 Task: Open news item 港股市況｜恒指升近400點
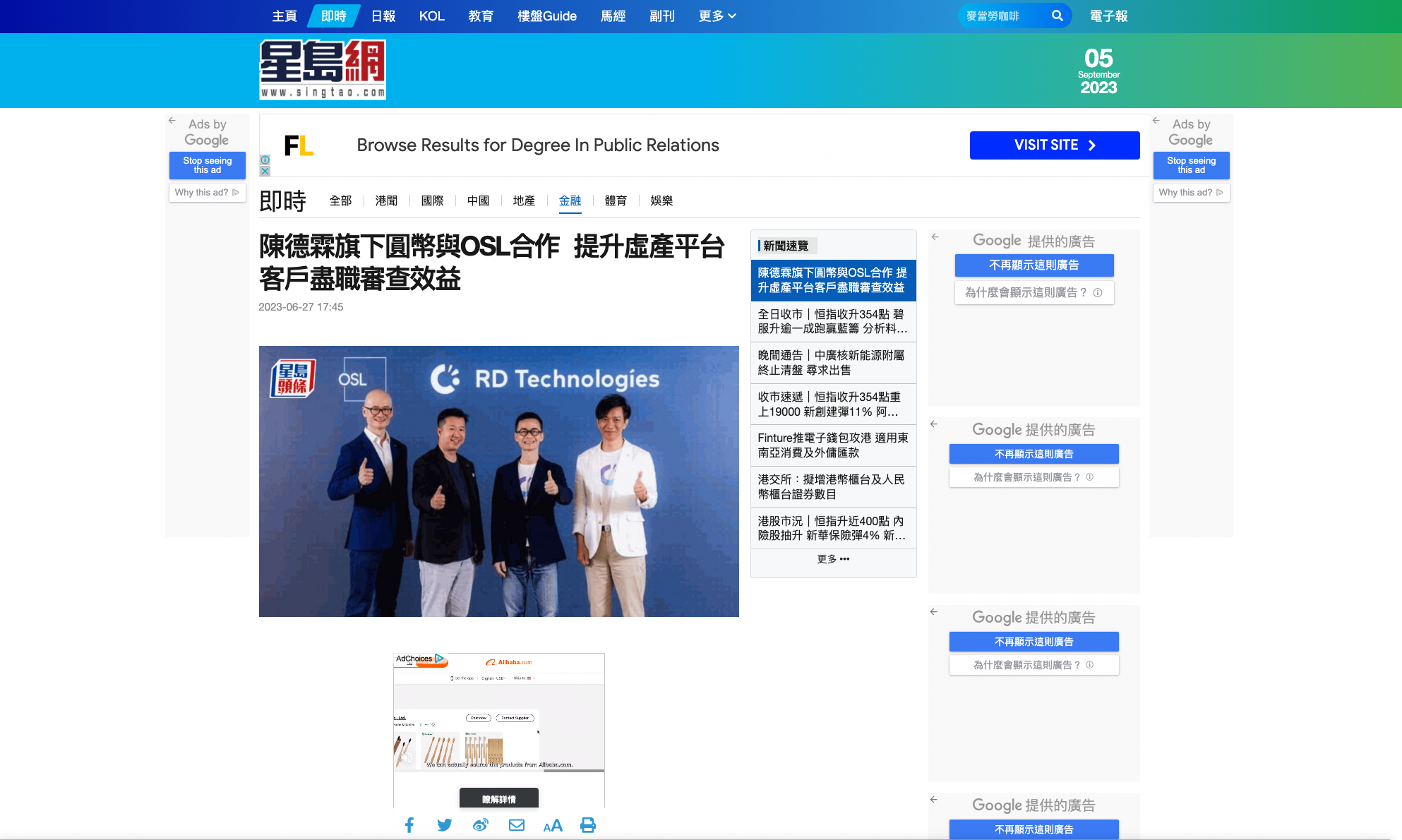pos(833,528)
